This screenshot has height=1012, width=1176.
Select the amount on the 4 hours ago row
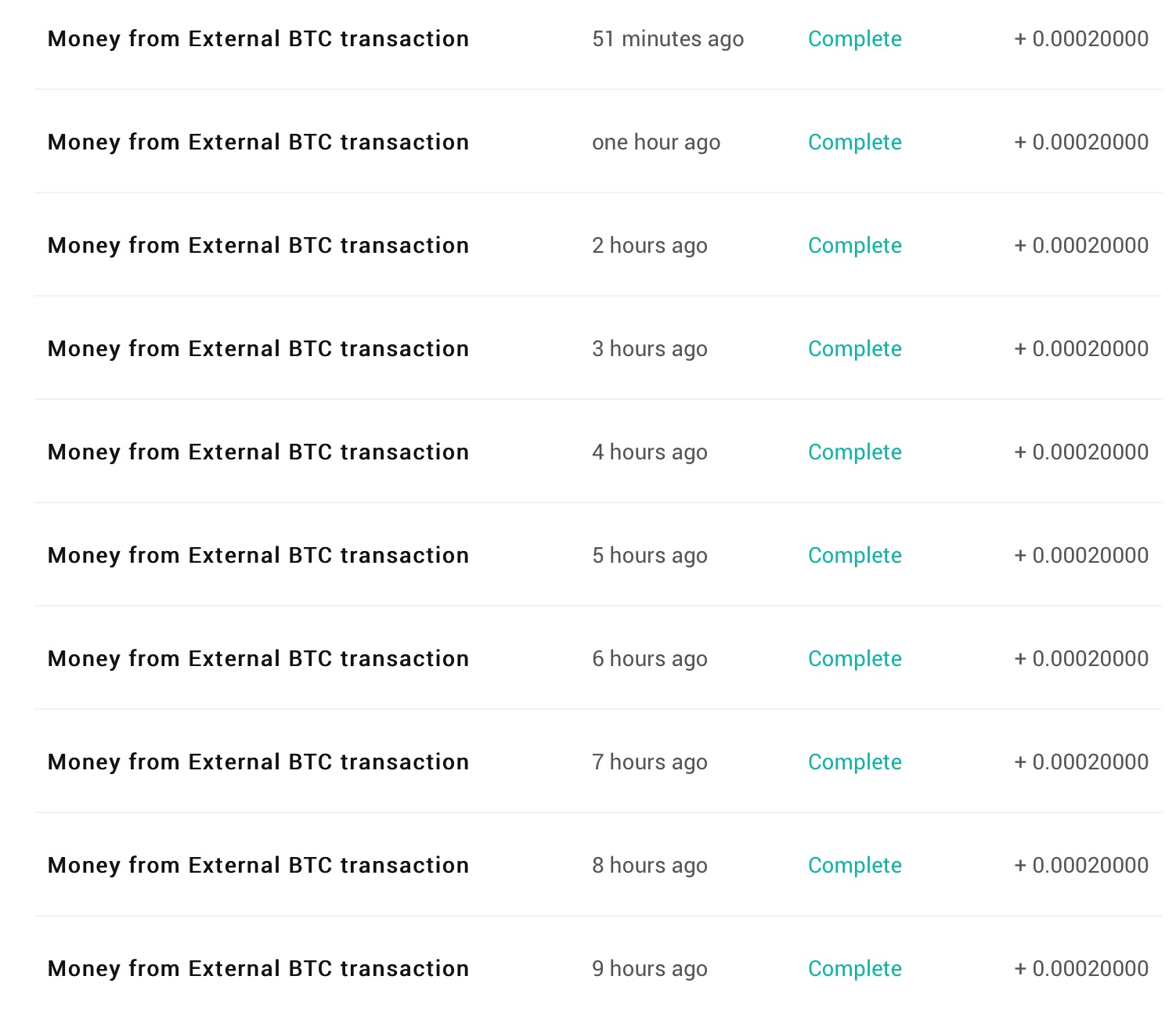tap(1081, 452)
